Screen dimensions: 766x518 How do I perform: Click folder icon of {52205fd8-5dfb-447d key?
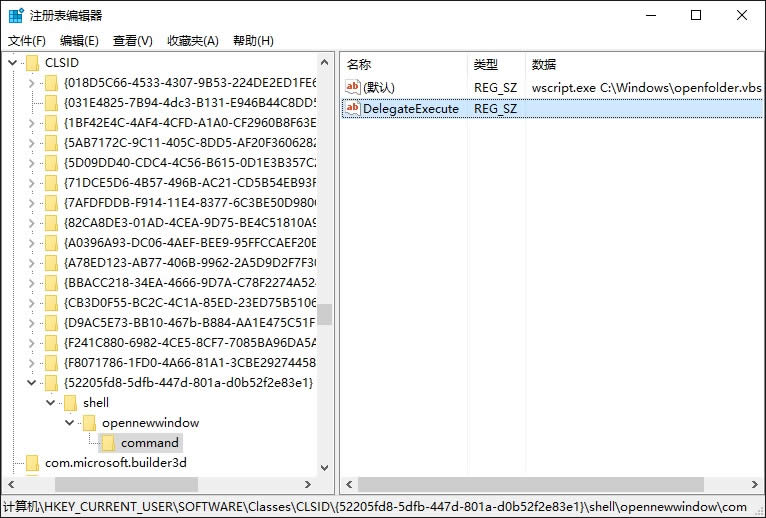[x=51, y=383]
